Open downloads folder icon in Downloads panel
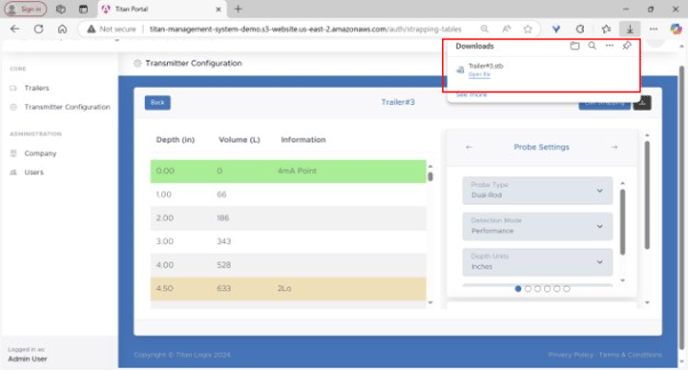 tap(574, 46)
